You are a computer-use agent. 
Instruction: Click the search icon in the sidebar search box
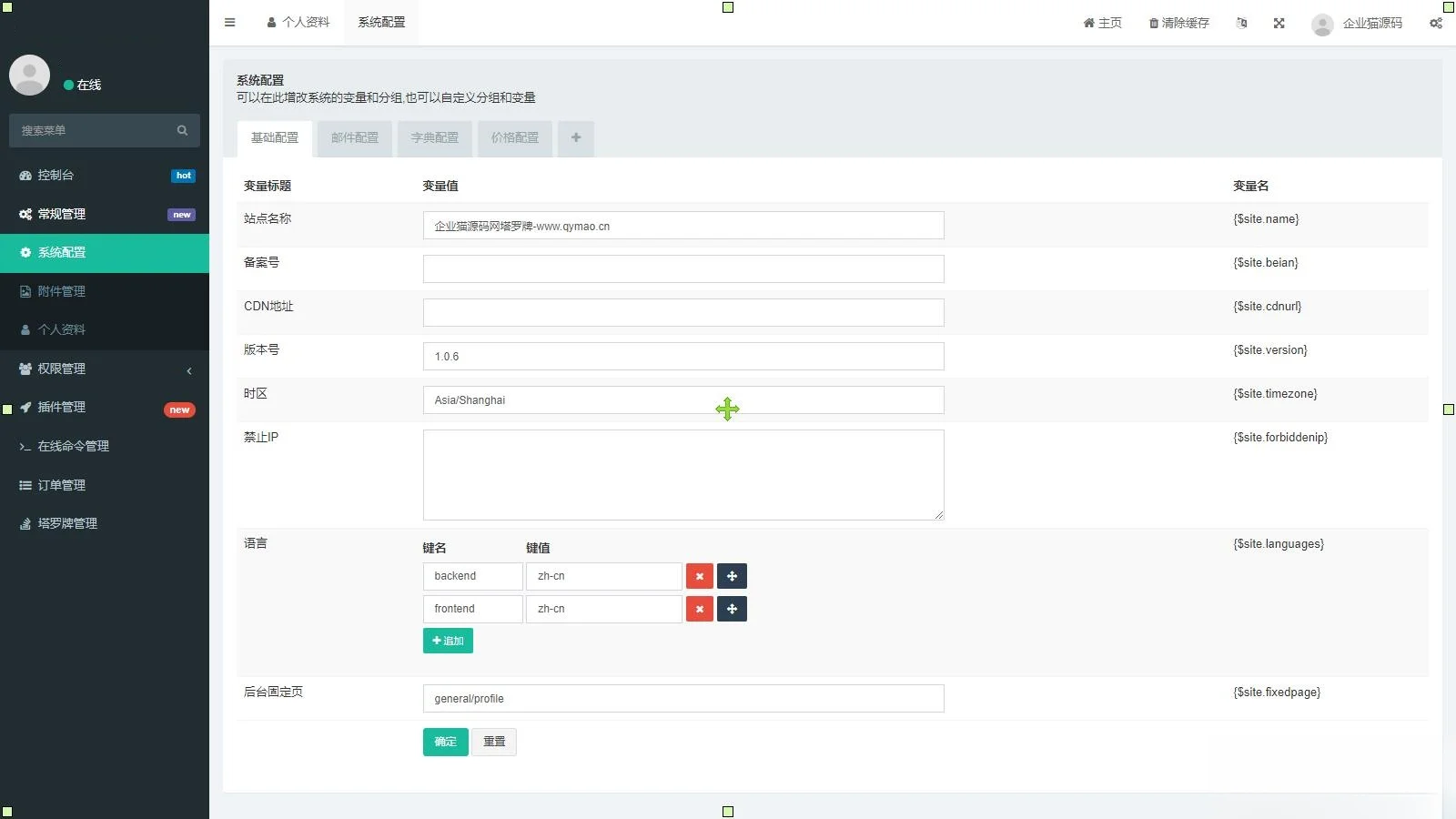(182, 130)
